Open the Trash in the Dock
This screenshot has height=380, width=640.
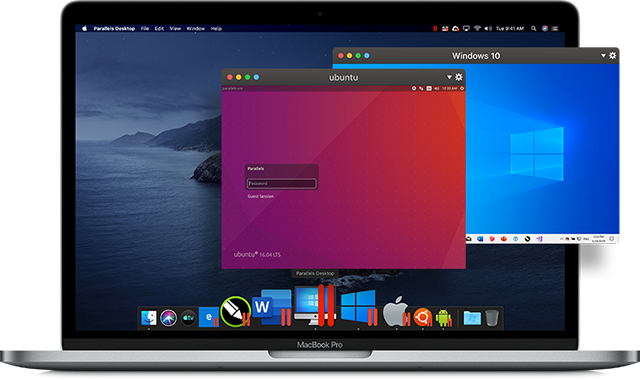[x=492, y=318]
